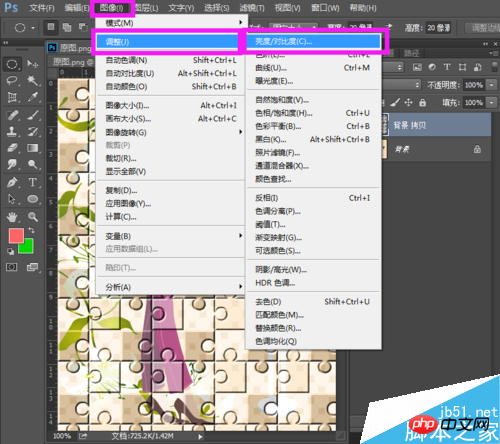The height and width of the screenshot is (444, 500).
Task: Choose Invert menu item
Action: [x=313, y=198]
